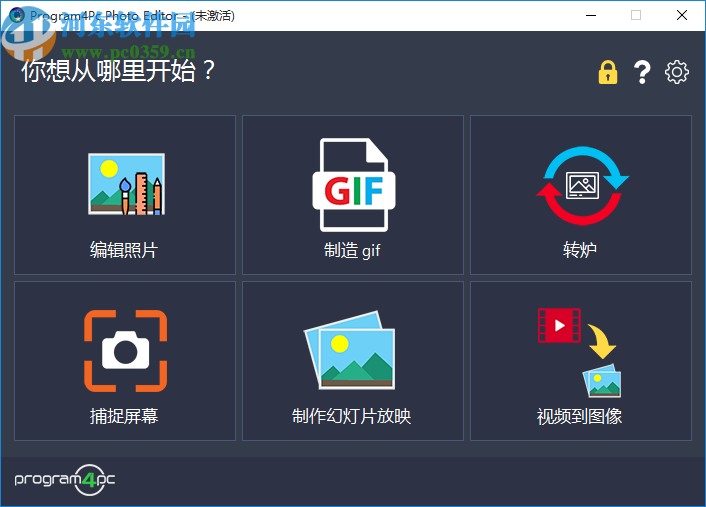Click the 捕捉屏幕 label
This screenshot has width=706, height=507.
124,416
